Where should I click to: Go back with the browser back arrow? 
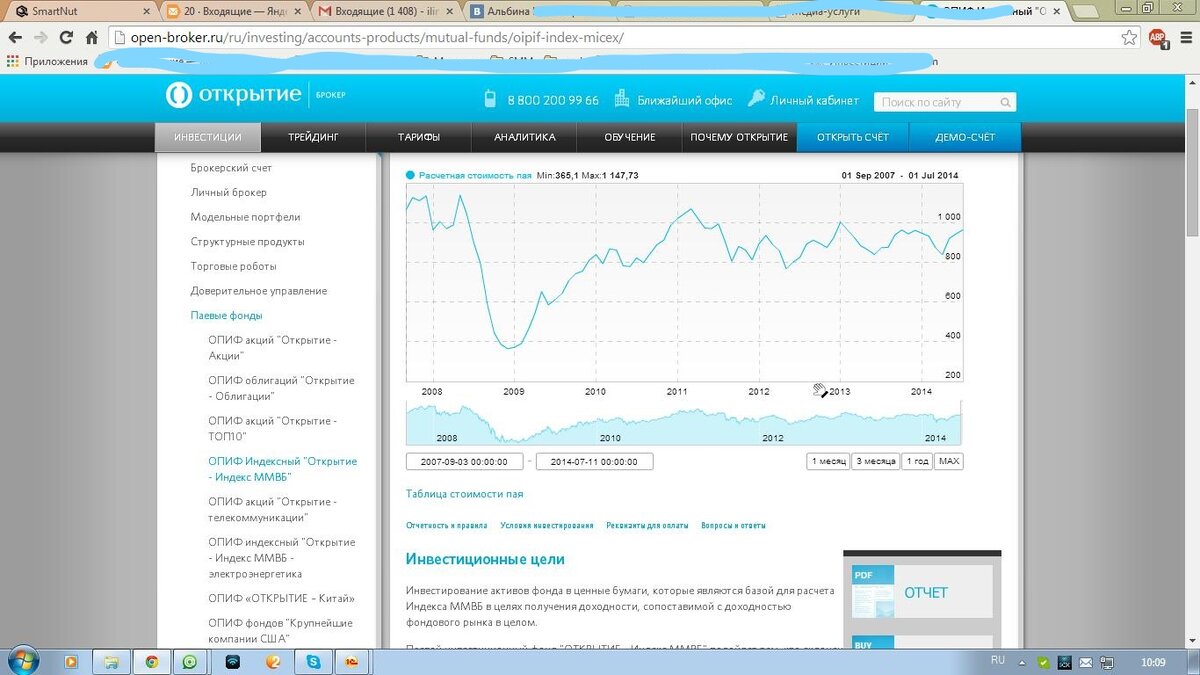[x=14, y=37]
